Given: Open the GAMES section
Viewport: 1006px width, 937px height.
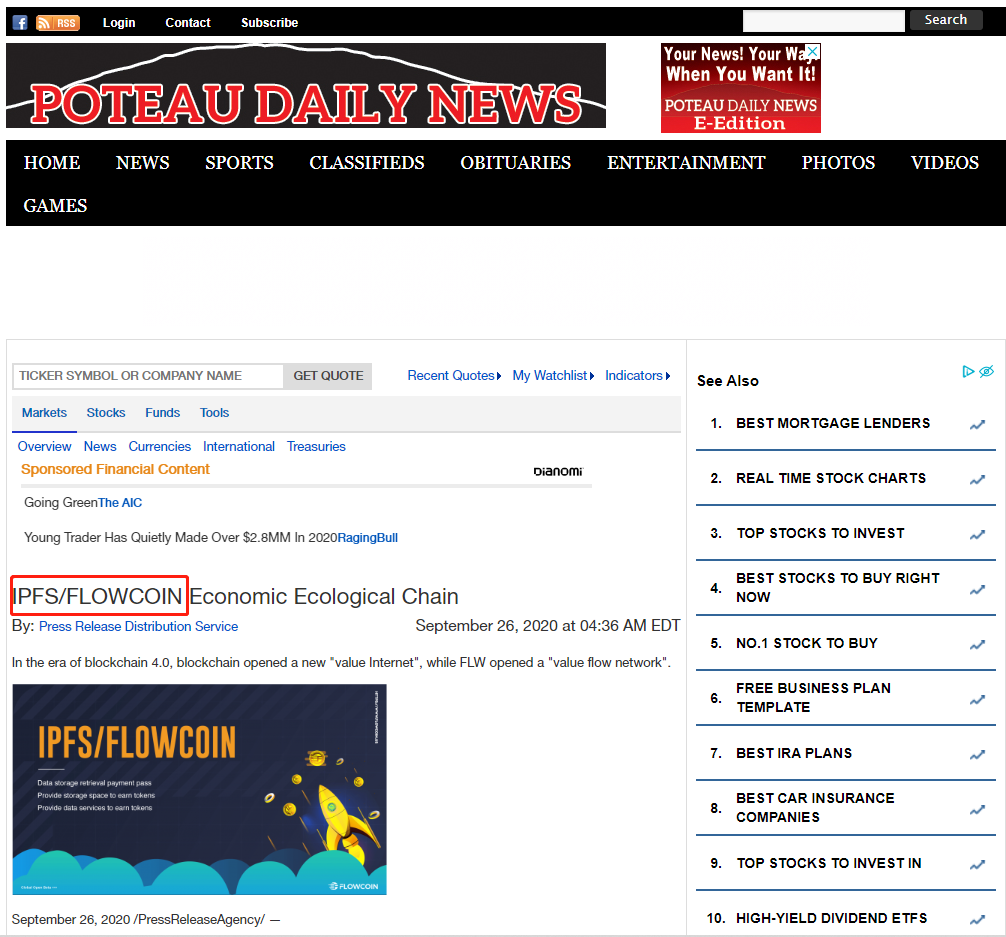Looking at the screenshot, I should tap(55, 206).
